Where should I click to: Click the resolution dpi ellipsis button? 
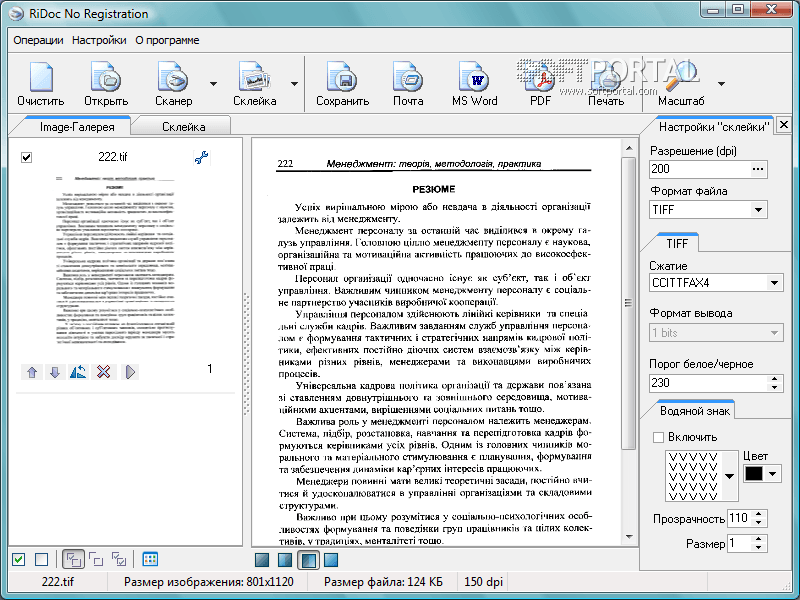click(x=758, y=169)
